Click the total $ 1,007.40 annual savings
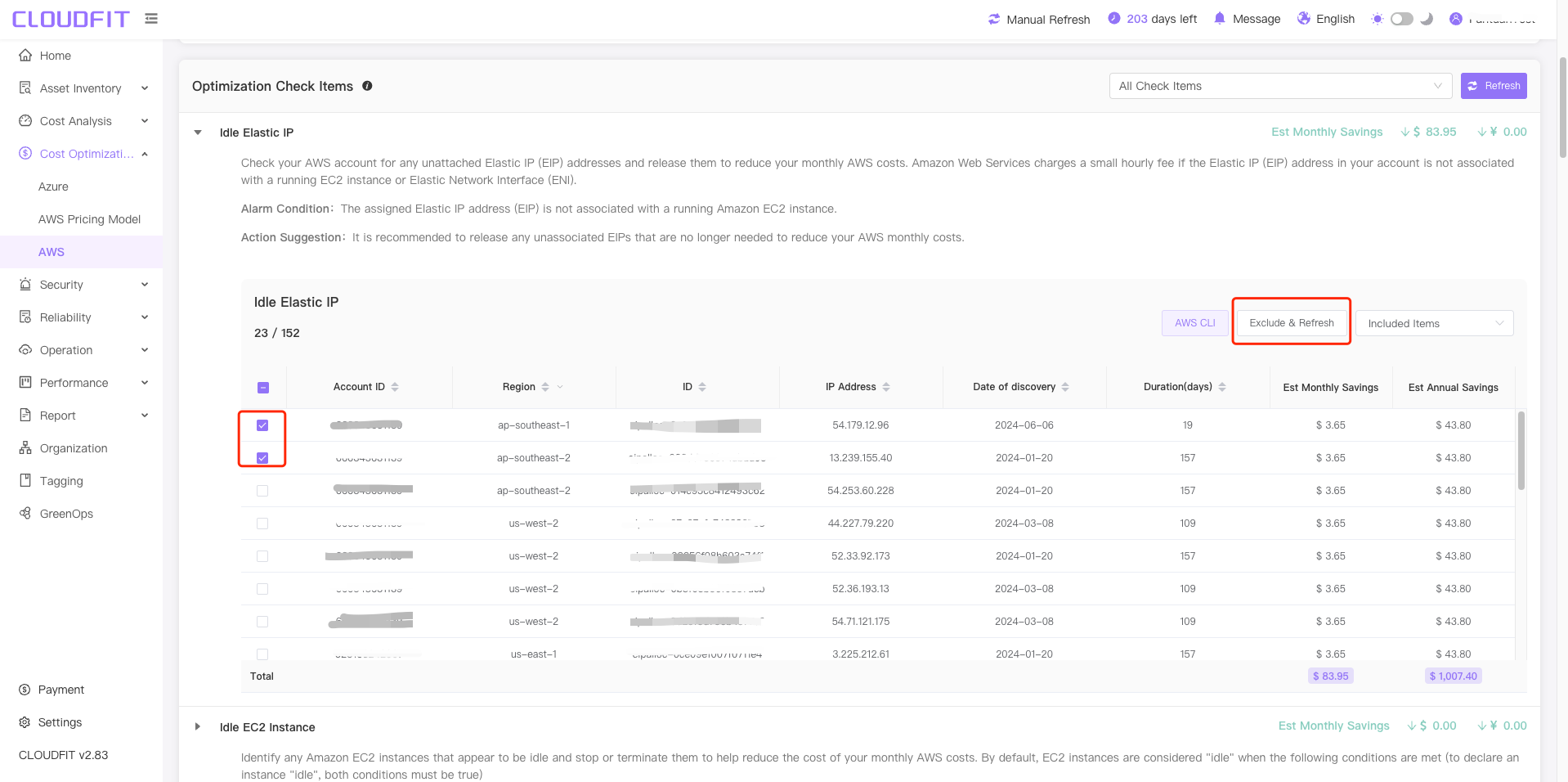Image resolution: width=1568 pixels, height=782 pixels. click(x=1453, y=676)
